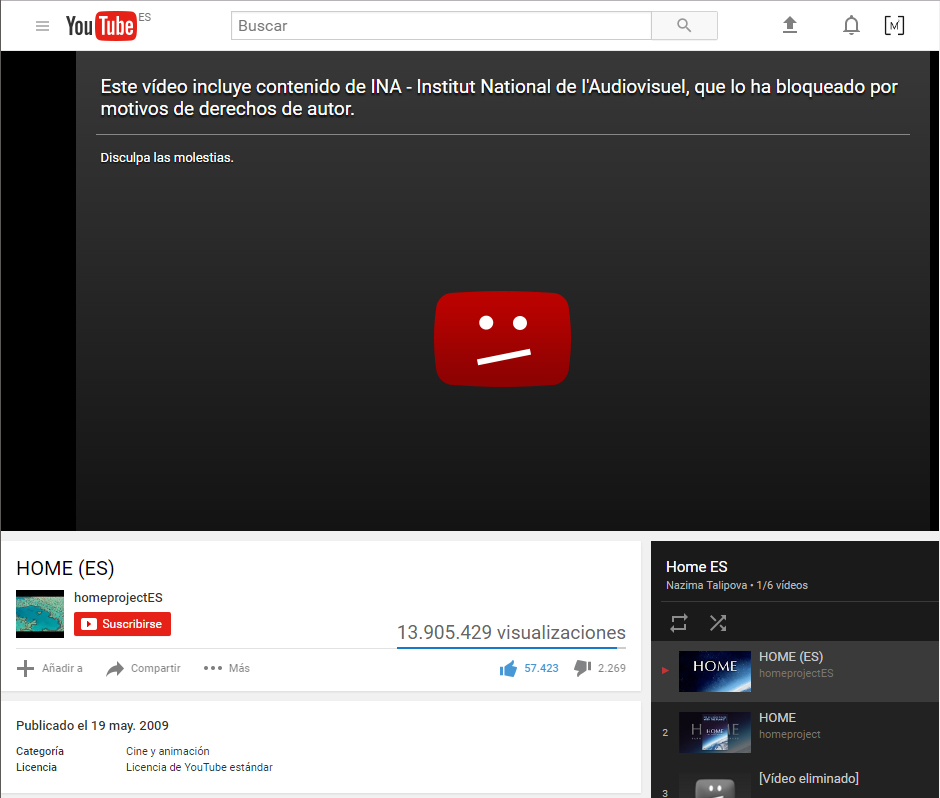Open the Cine y animación category
This screenshot has width=940, height=798.
pyautogui.click(x=168, y=751)
